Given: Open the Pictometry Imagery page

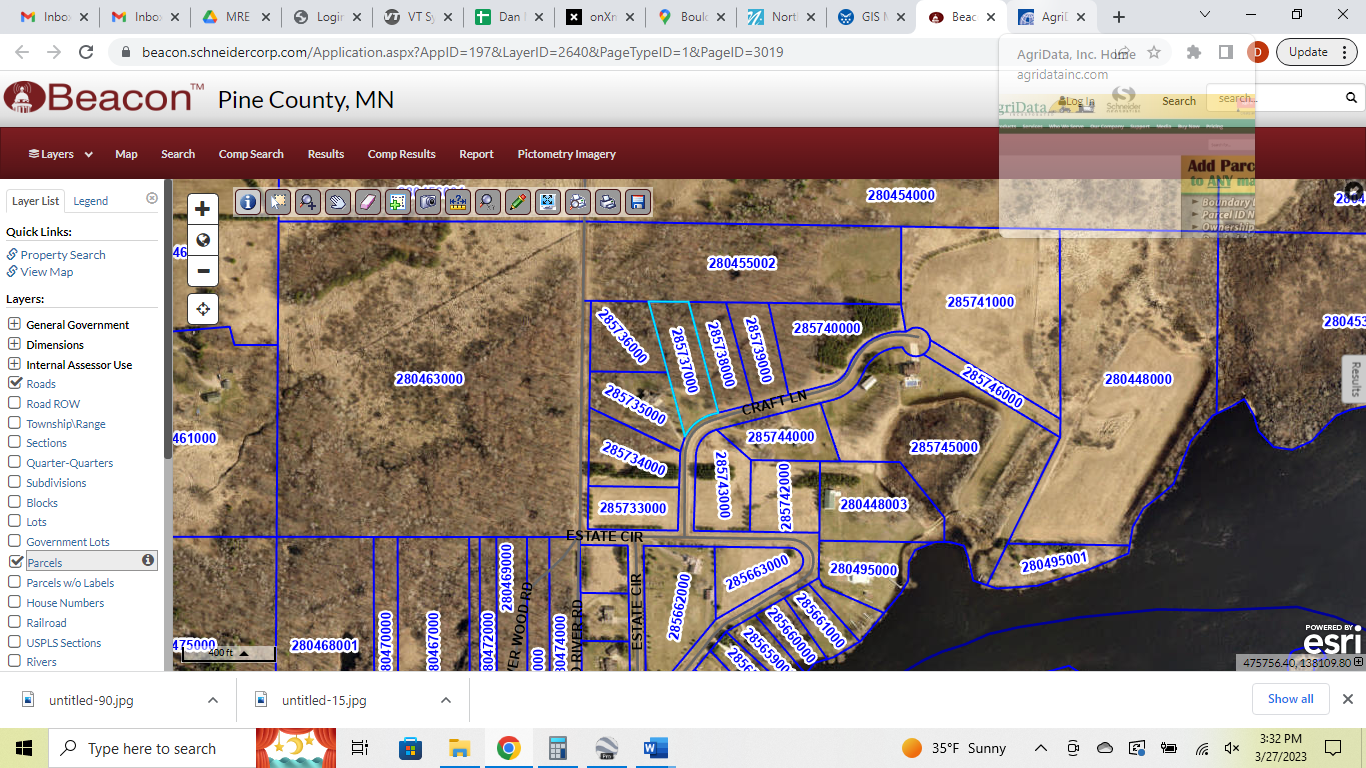Looking at the screenshot, I should coord(566,154).
